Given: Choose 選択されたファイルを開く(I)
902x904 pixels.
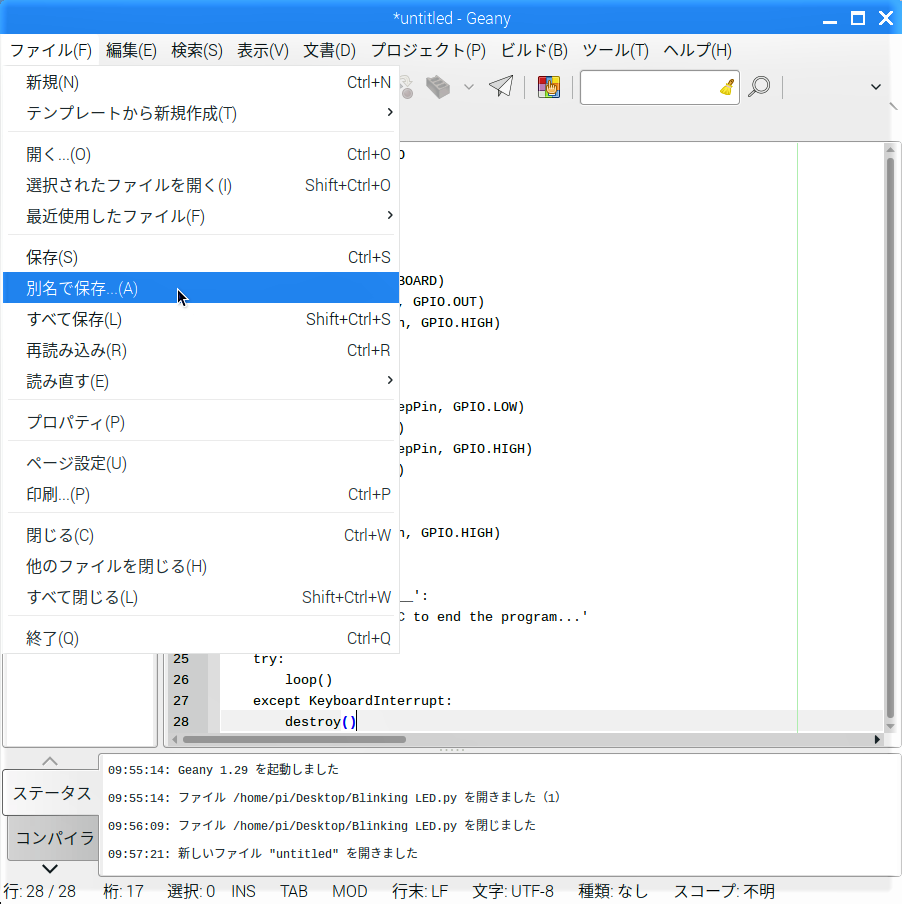Looking at the screenshot, I should click(x=201, y=186).
